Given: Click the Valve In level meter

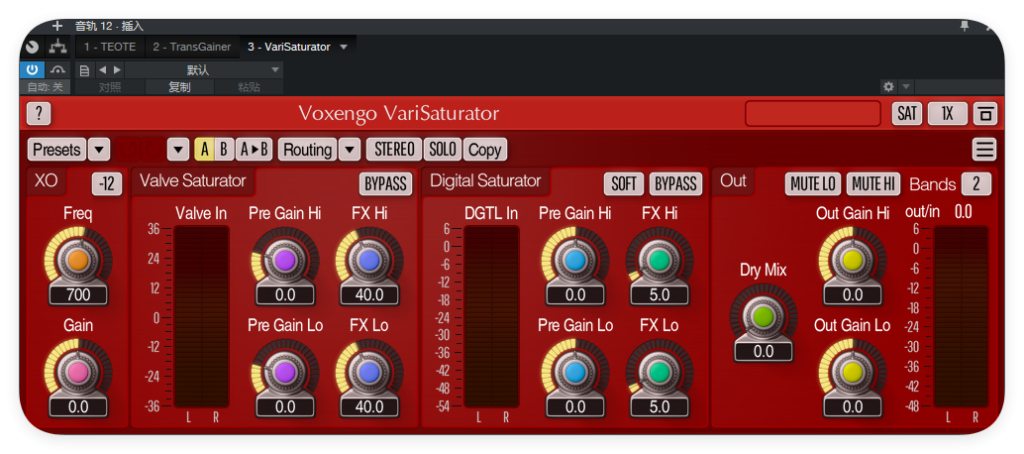Looking at the screenshot, I should (202, 317).
